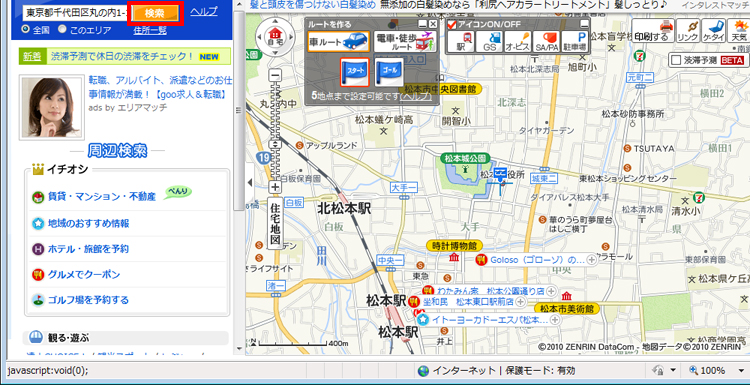
Task: Select the このエリア radio button
Action: (x=62, y=29)
